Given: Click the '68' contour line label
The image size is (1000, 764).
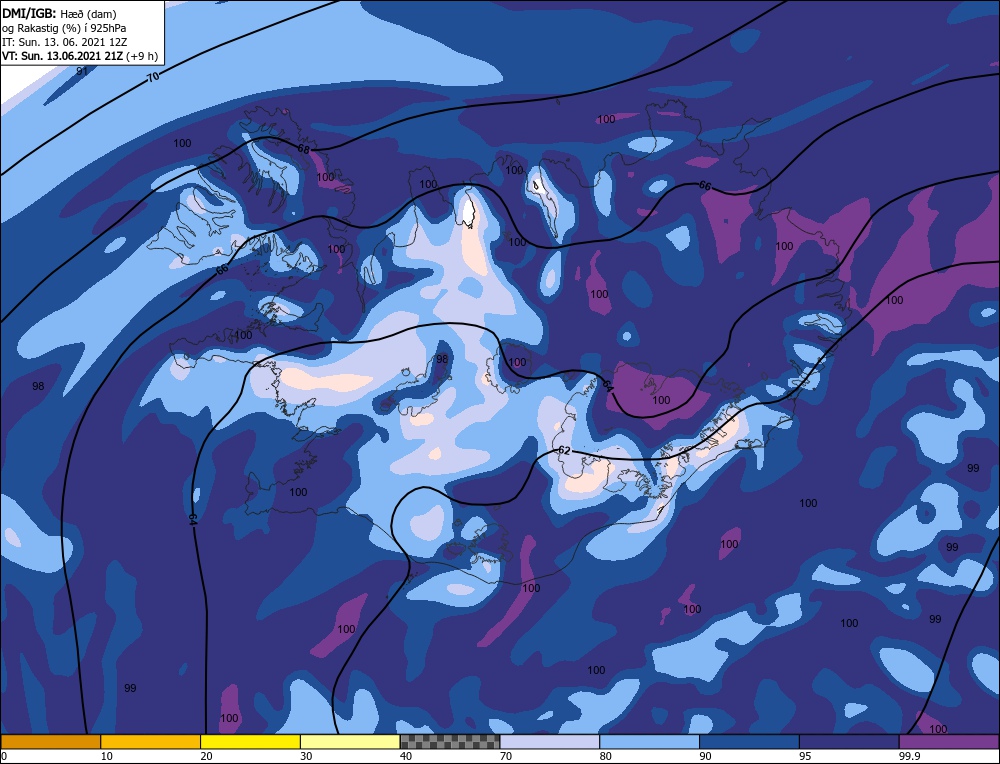Looking at the screenshot, I should [x=304, y=149].
